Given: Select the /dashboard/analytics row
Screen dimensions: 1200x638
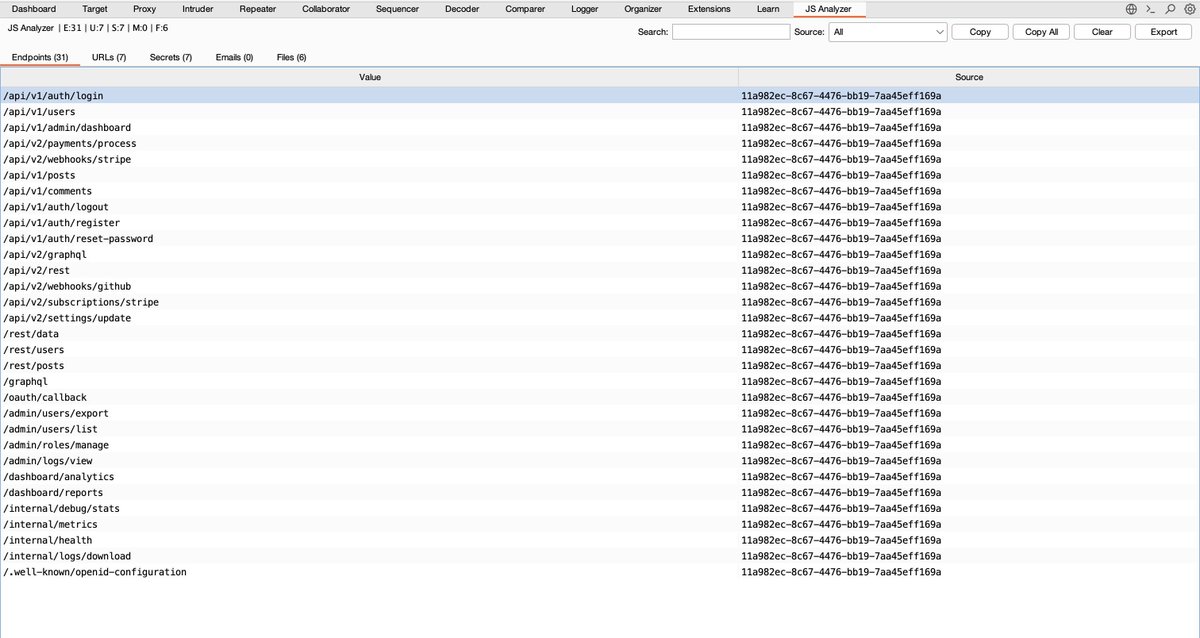Looking at the screenshot, I should tap(600, 477).
